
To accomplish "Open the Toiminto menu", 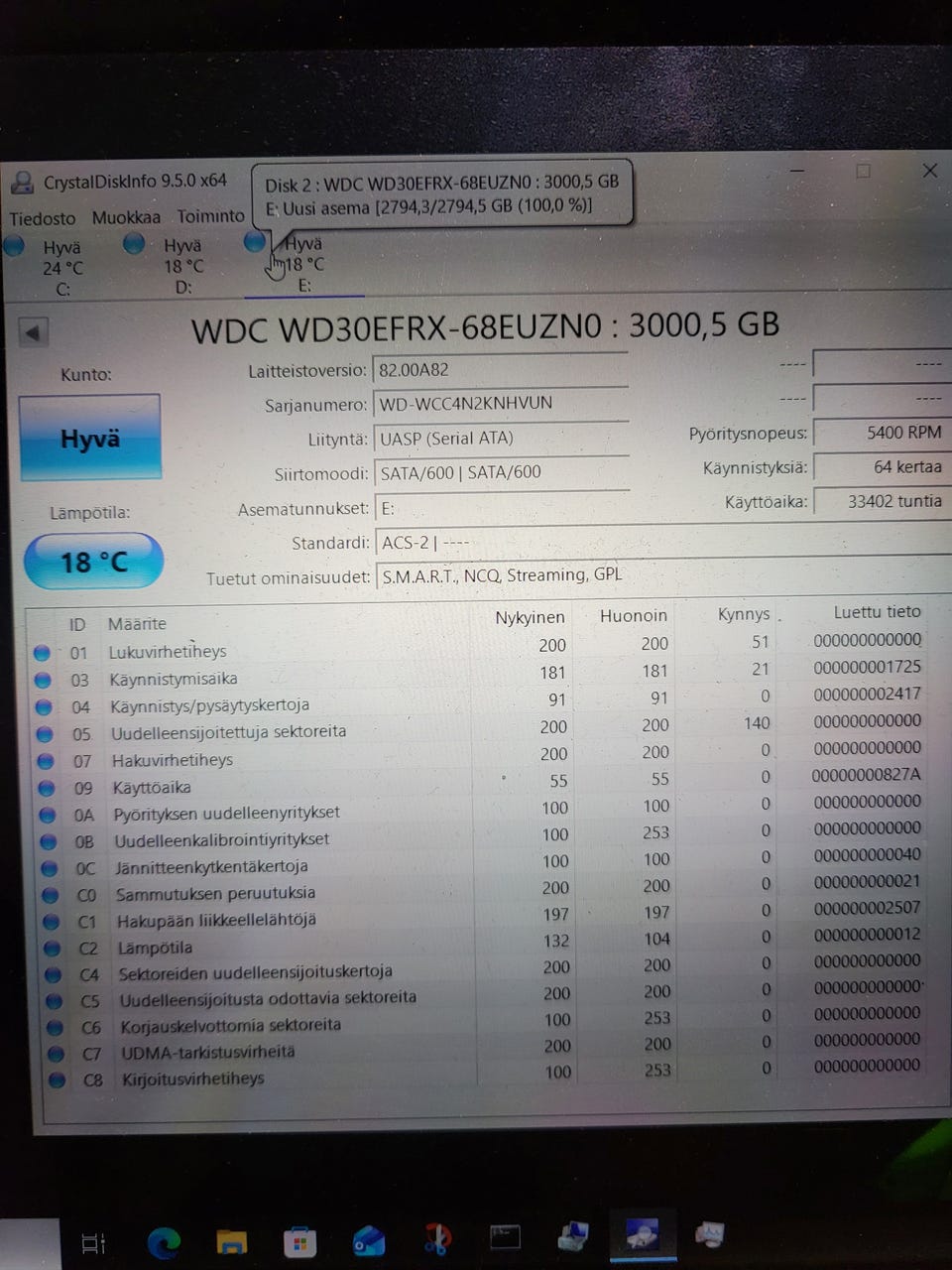I will [210, 216].
